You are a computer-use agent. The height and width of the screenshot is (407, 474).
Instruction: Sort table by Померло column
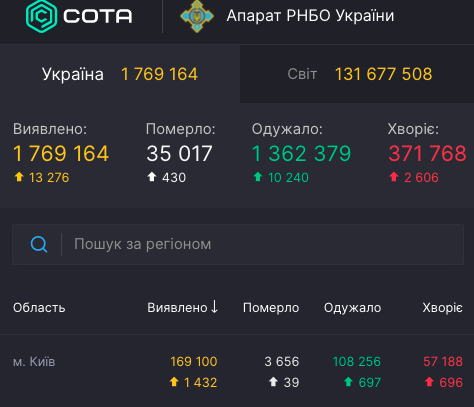(271, 308)
